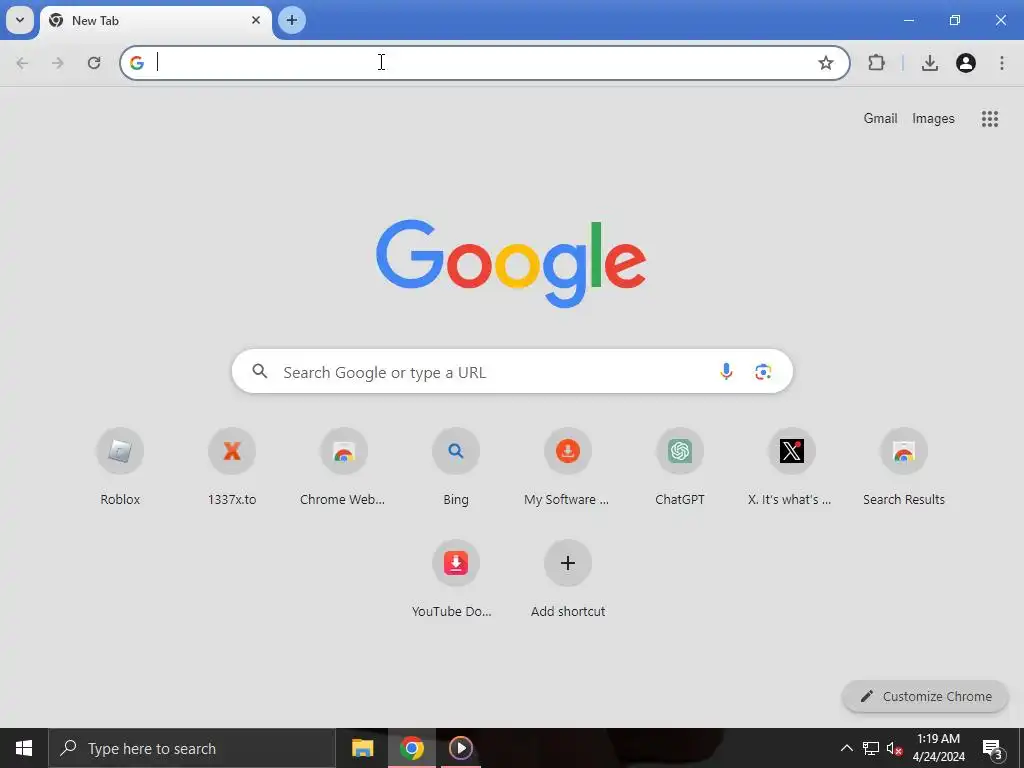This screenshot has height=768, width=1024.
Task: Open the clock showing 1:19 AM
Action: [x=938, y=748]
